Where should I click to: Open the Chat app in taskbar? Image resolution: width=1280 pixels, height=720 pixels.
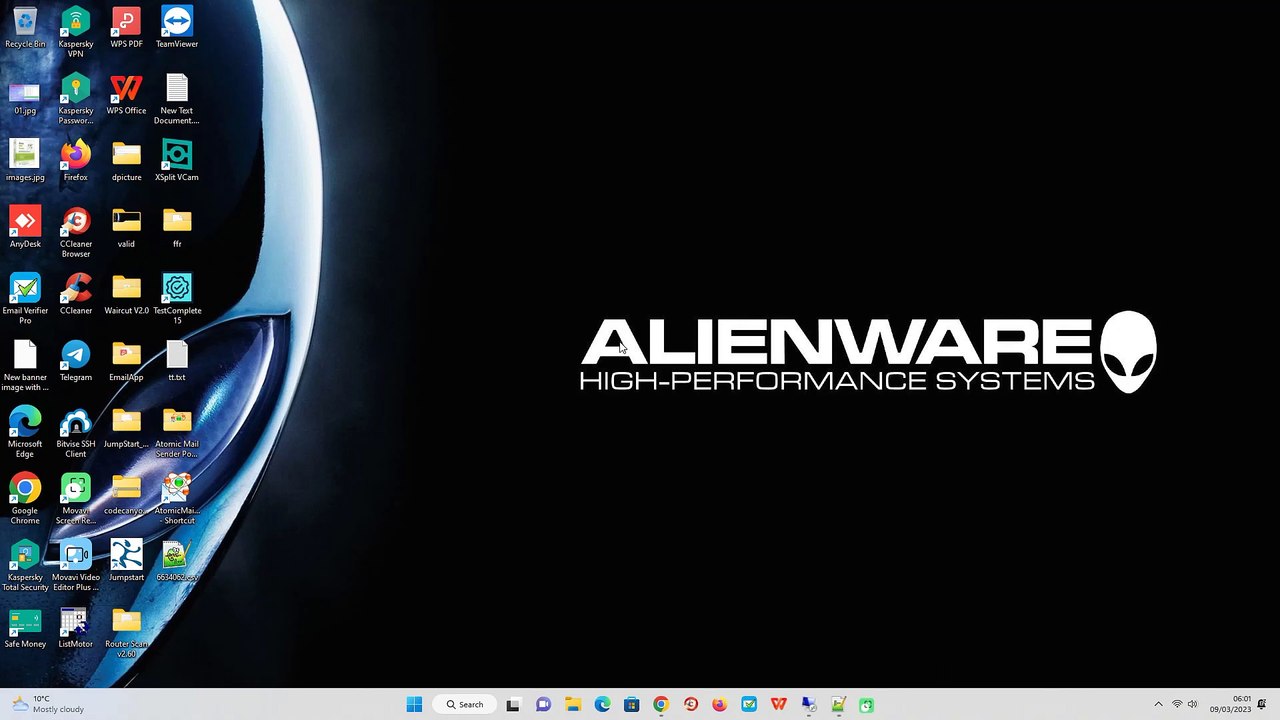pos(543,704)
